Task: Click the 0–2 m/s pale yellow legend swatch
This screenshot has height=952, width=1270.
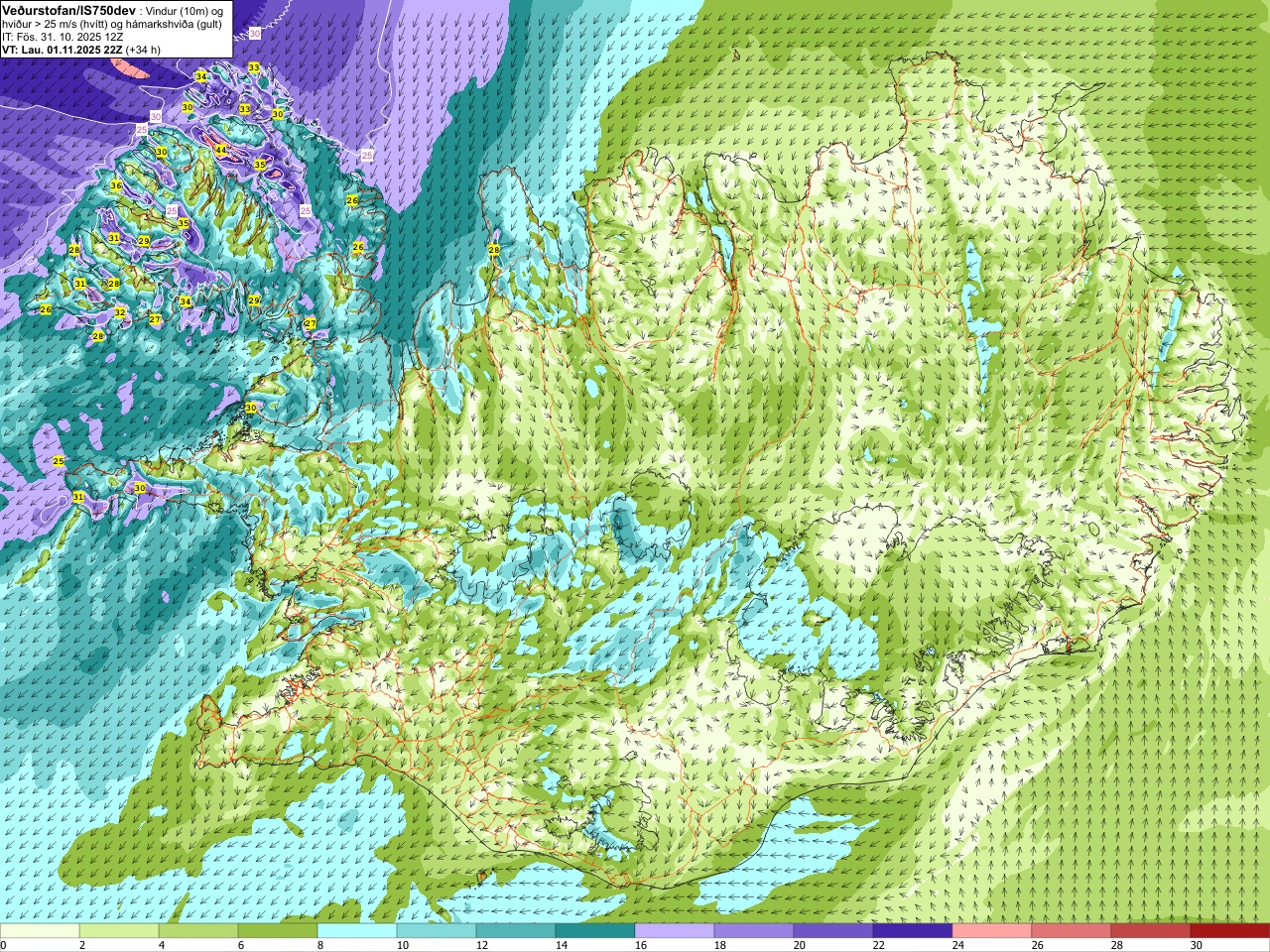Action: coord(40,931)
